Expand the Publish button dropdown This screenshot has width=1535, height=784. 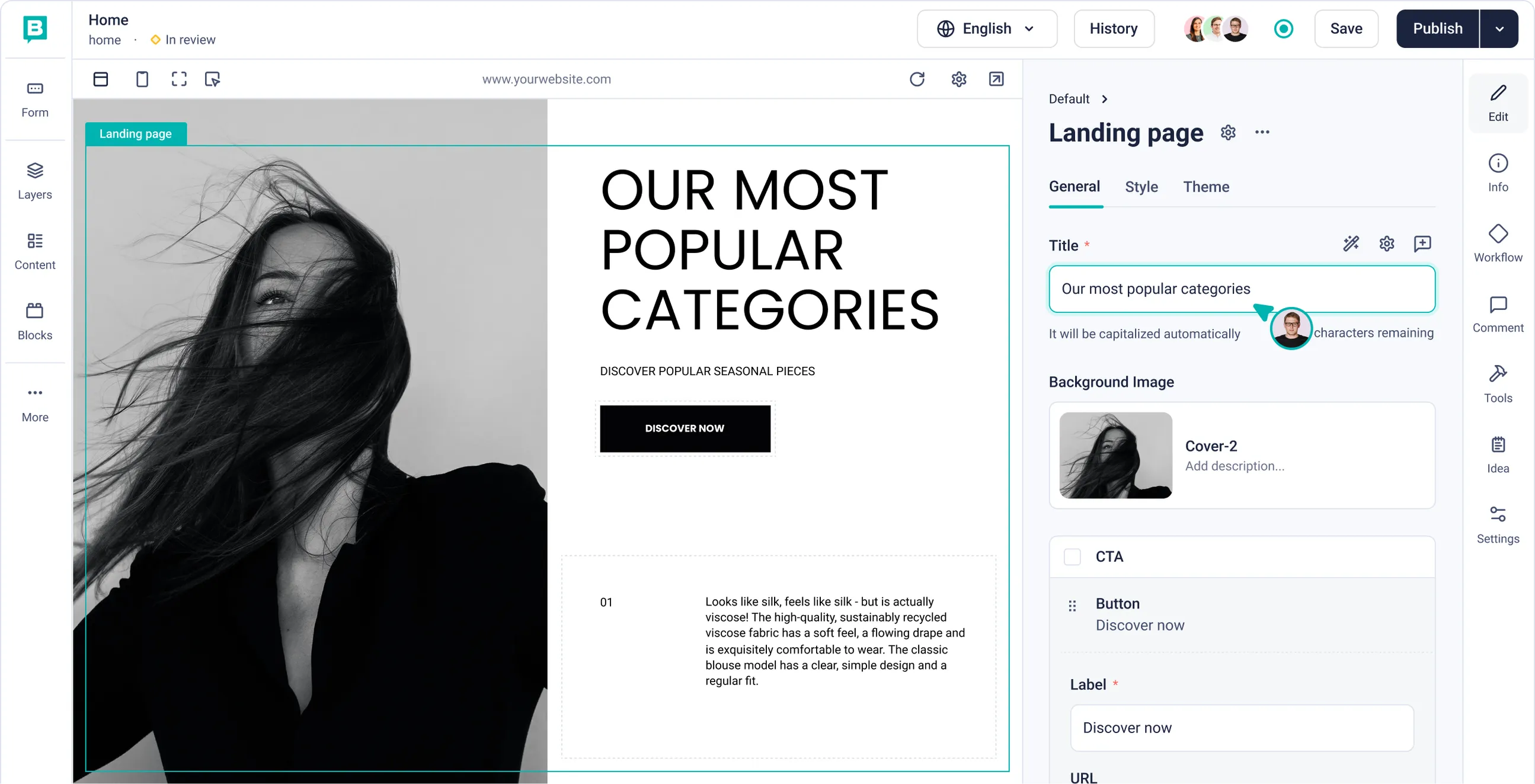pyautogui.click(x=1500, y=28)
